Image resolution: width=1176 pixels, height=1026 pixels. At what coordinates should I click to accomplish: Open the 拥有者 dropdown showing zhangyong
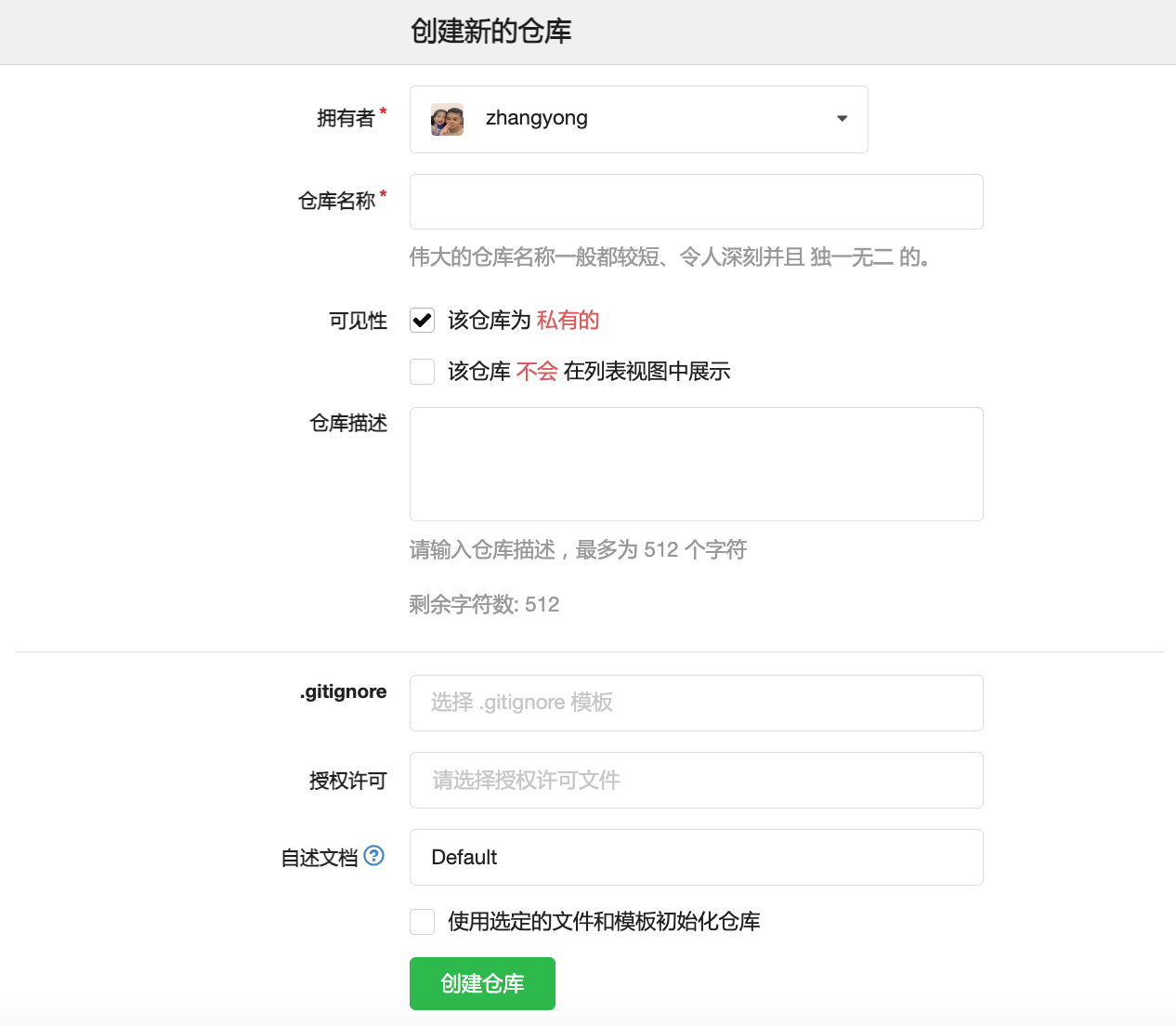[638, 120]
